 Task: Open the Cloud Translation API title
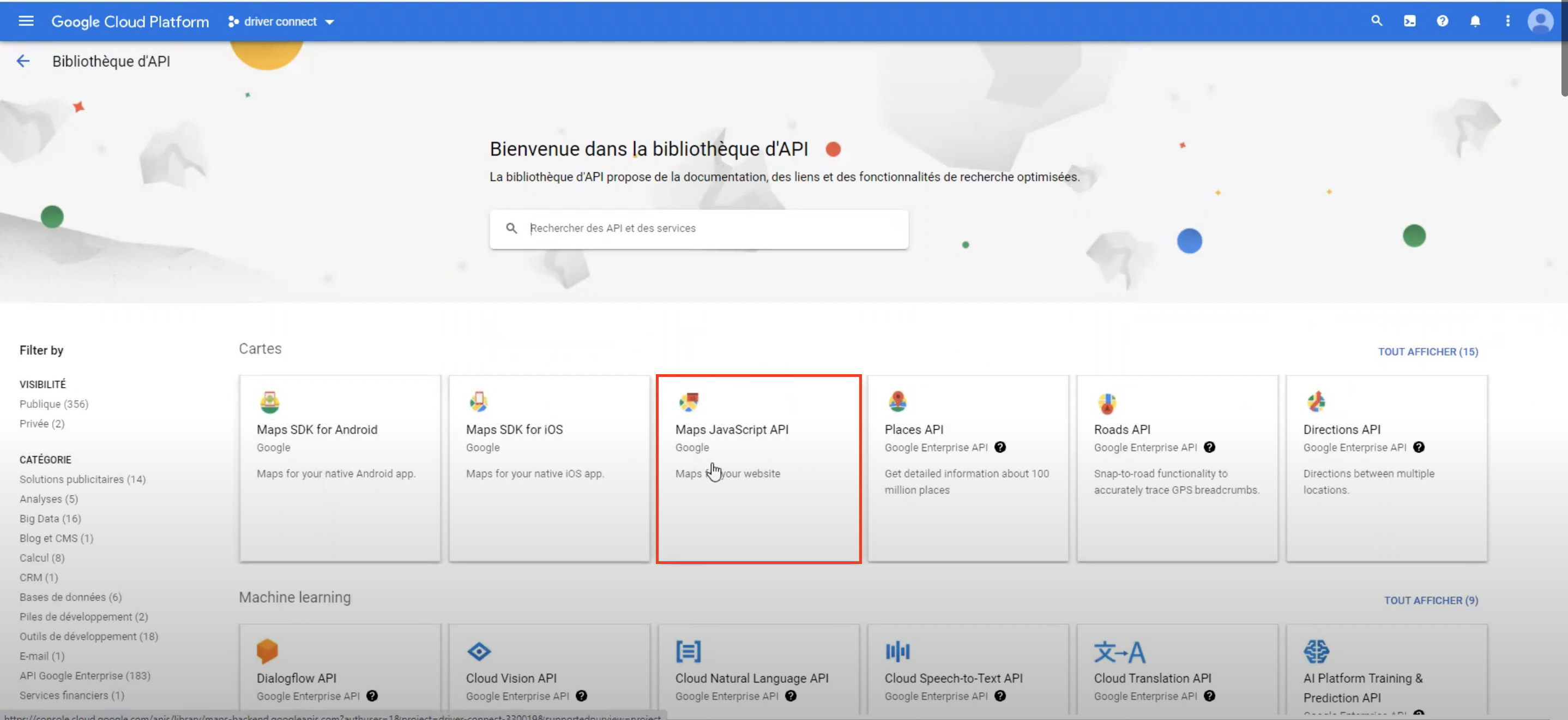click(x=1152, y=678)
